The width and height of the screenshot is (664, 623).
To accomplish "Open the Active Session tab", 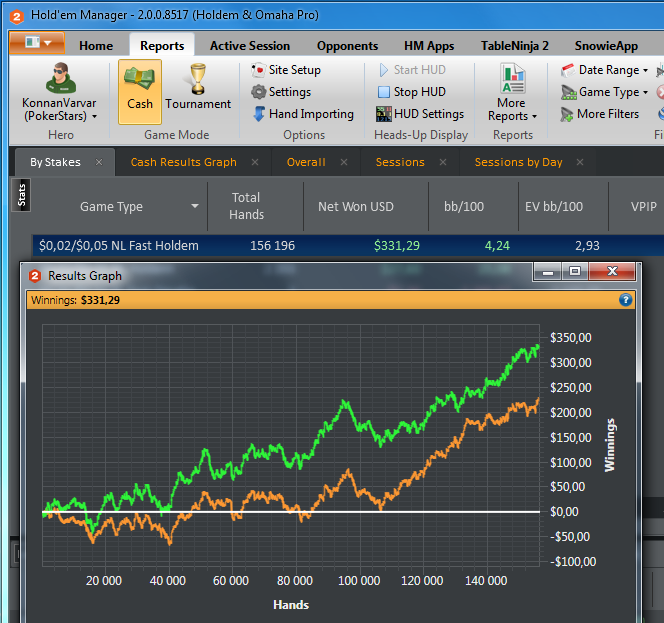I will pos(250,46).
